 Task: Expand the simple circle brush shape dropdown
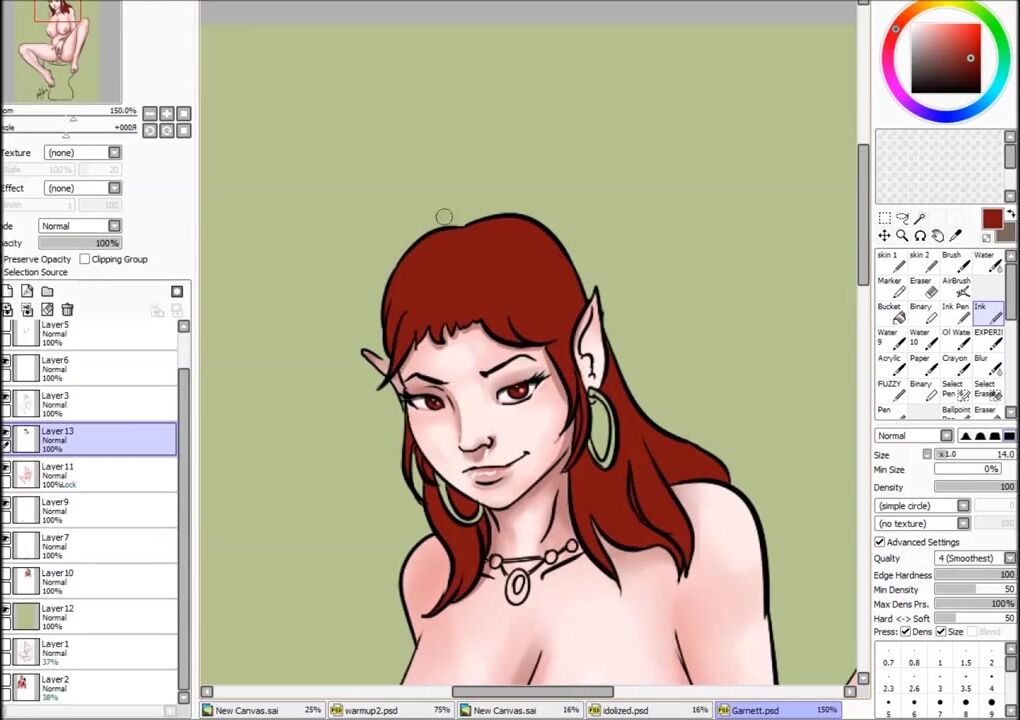922,506
